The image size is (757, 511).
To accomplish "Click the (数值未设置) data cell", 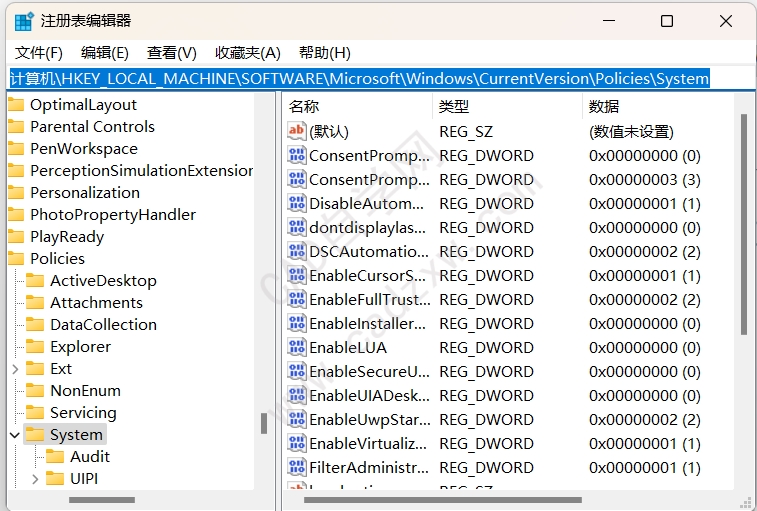I will click(x=631, y=131).
